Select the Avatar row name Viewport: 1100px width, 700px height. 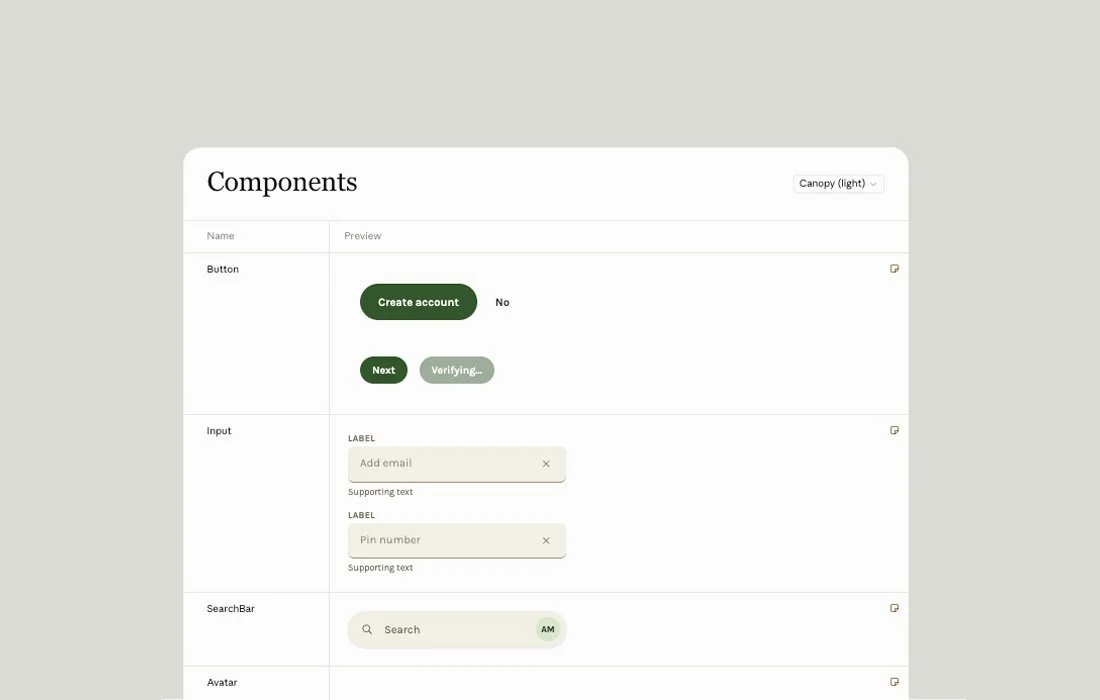point(222,682)
